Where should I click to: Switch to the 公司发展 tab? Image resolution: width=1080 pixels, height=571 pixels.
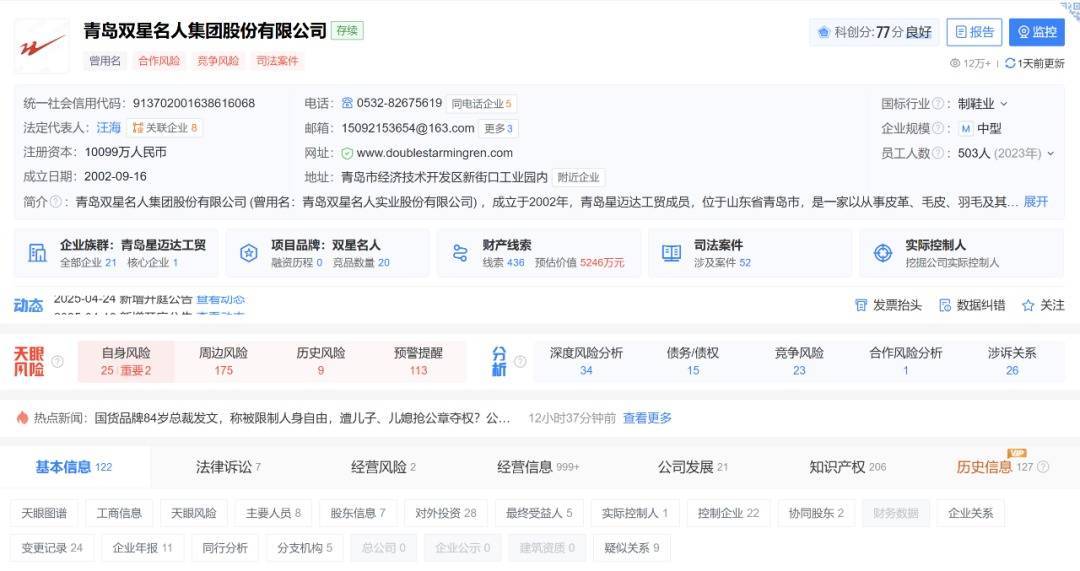point(692,467)
